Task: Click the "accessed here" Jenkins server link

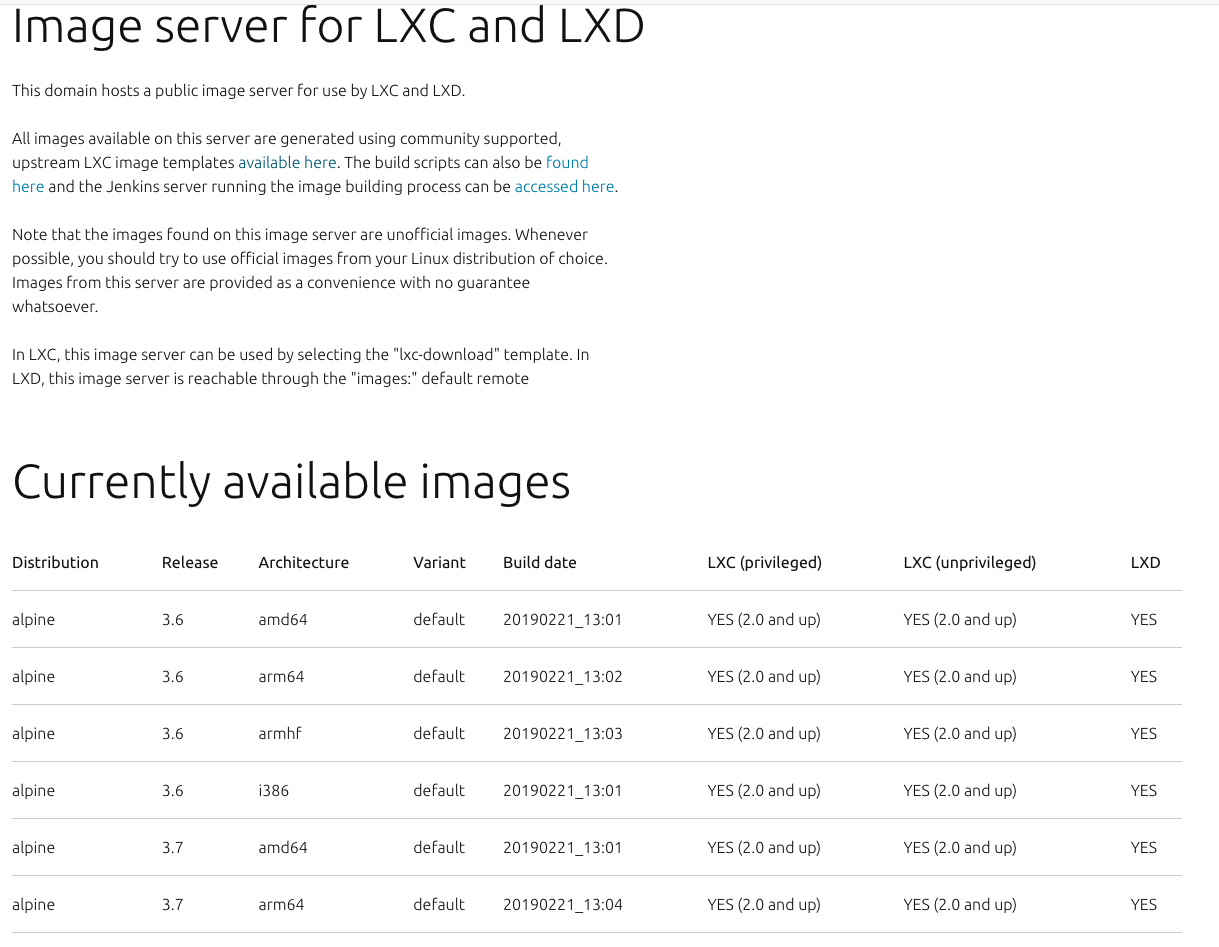Action: click(x=564, y=186)
